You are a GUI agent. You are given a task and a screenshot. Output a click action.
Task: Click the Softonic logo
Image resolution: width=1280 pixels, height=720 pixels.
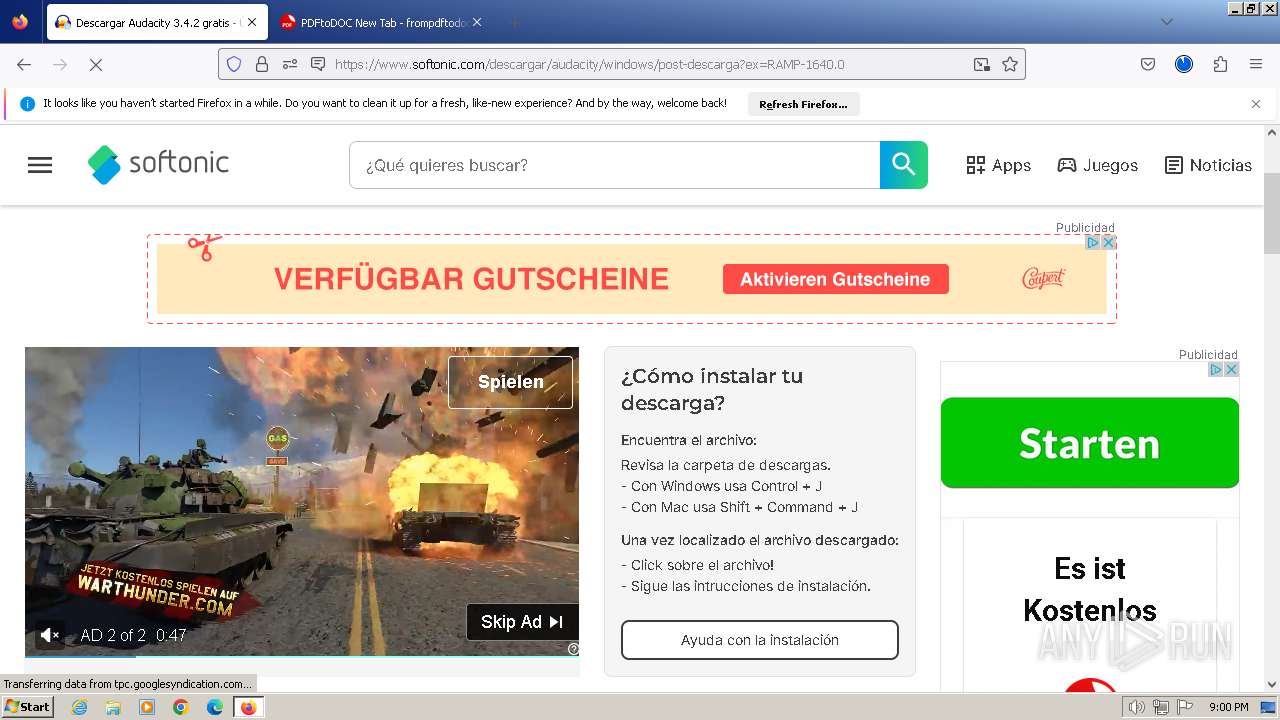158,164
